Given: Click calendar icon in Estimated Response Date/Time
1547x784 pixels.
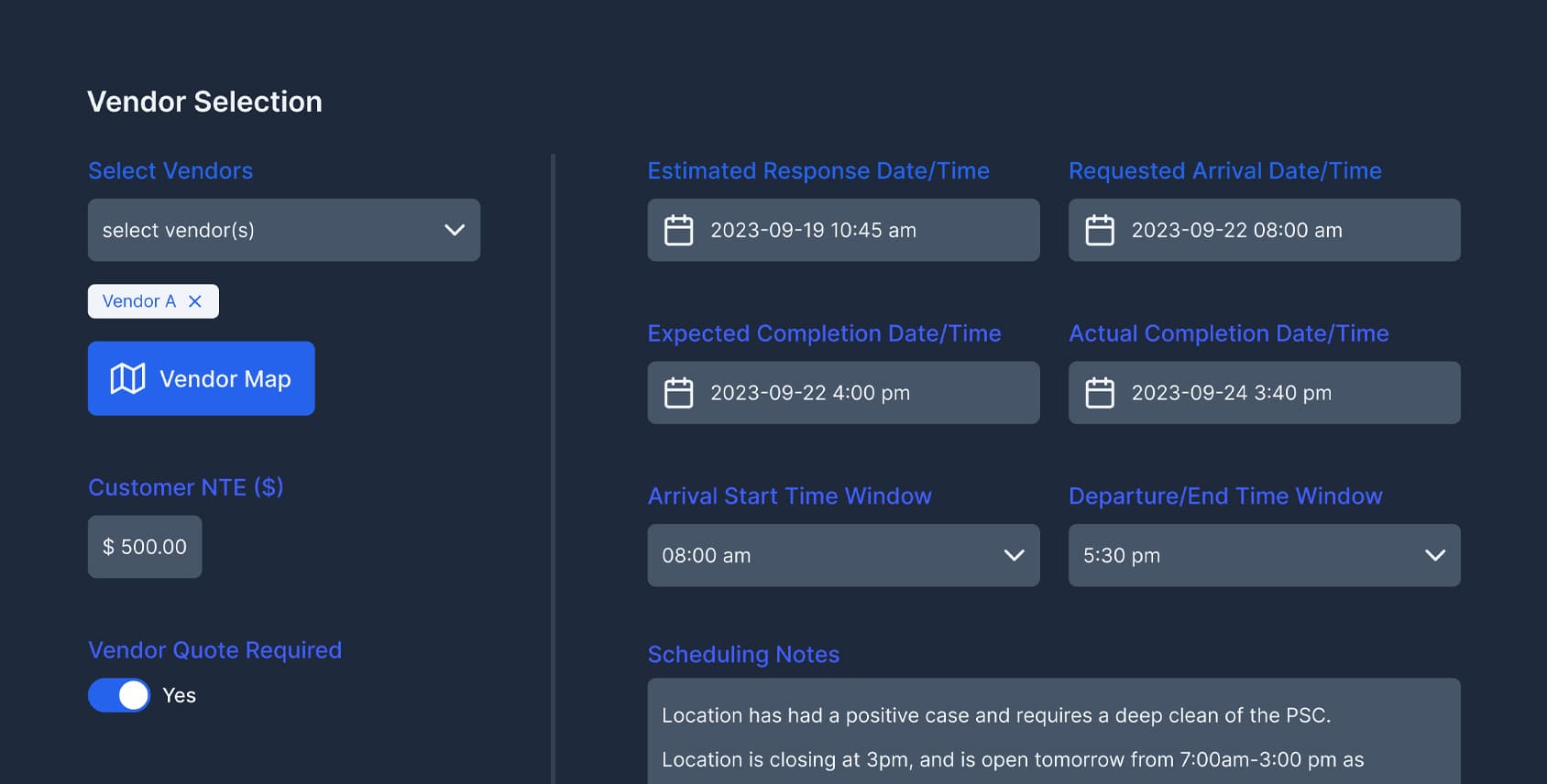Looking at the screenshot, I should [678, 230].
